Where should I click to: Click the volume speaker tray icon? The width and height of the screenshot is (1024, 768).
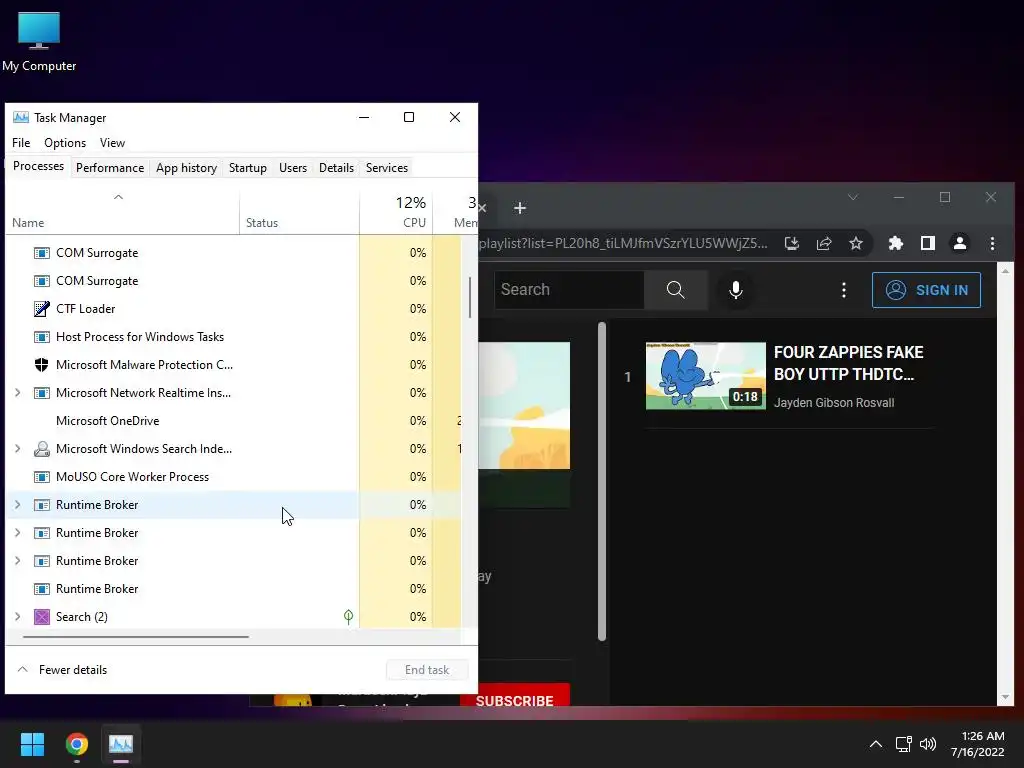927,744
